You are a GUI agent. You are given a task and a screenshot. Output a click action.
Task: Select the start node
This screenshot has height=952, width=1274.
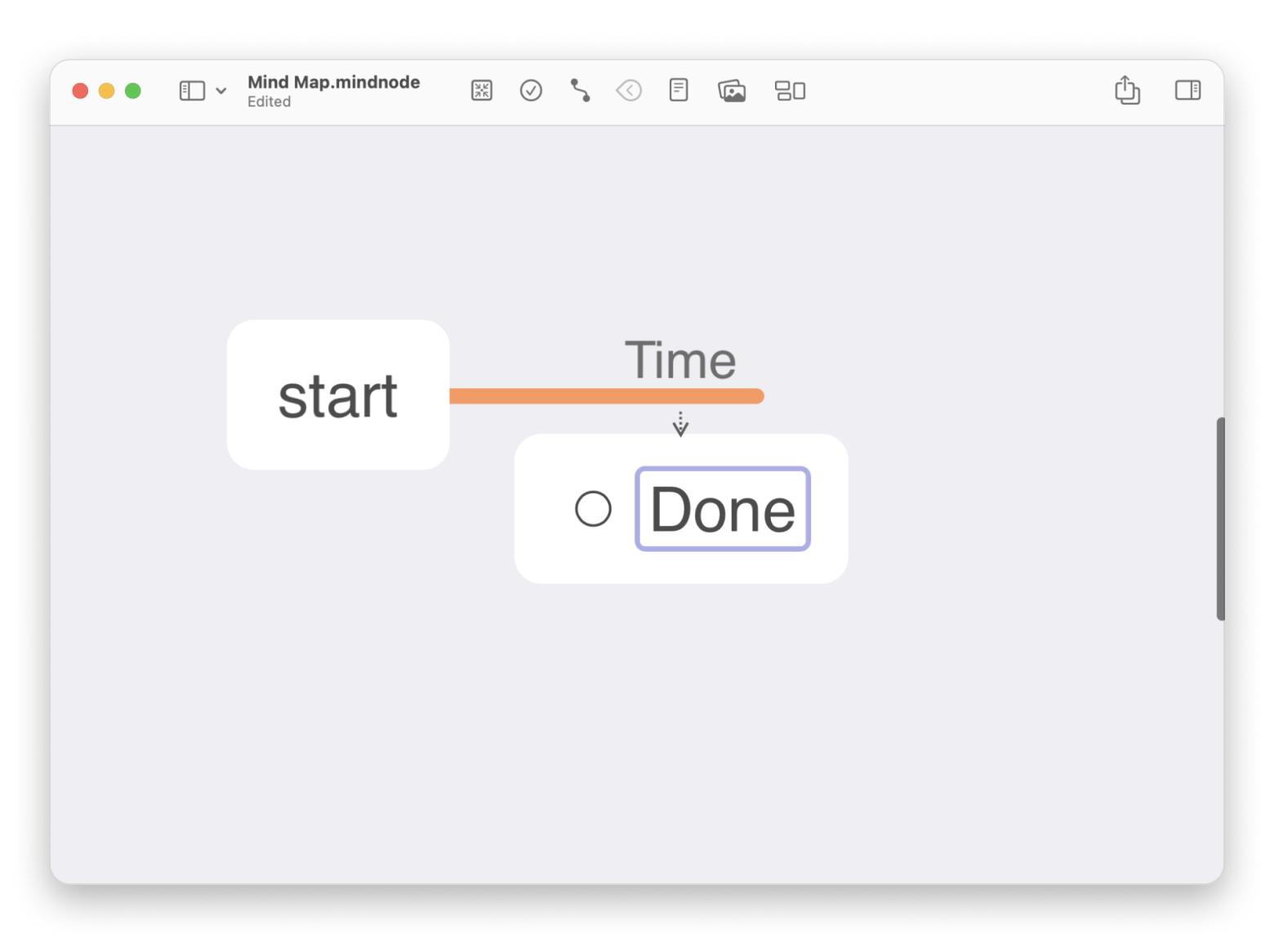click(338, 394)
